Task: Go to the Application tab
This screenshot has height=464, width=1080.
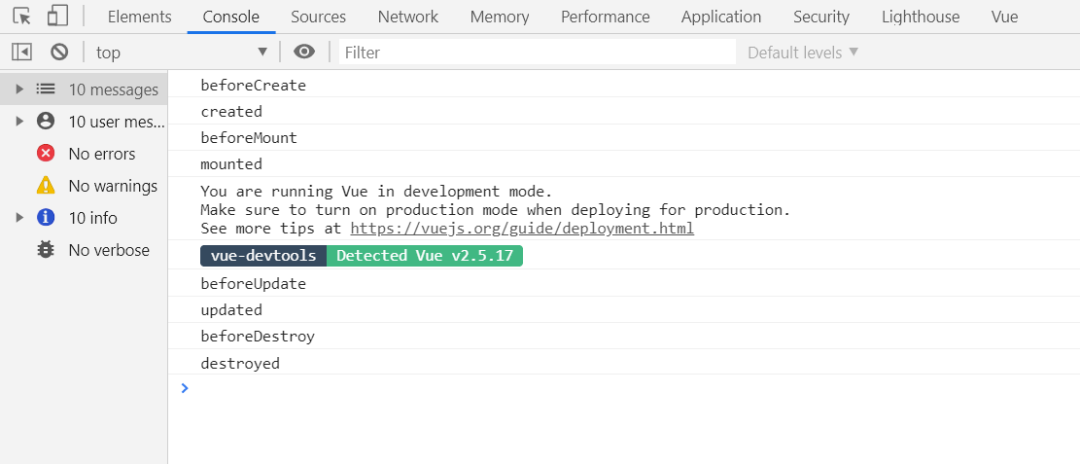Action: tap(721, 17)
